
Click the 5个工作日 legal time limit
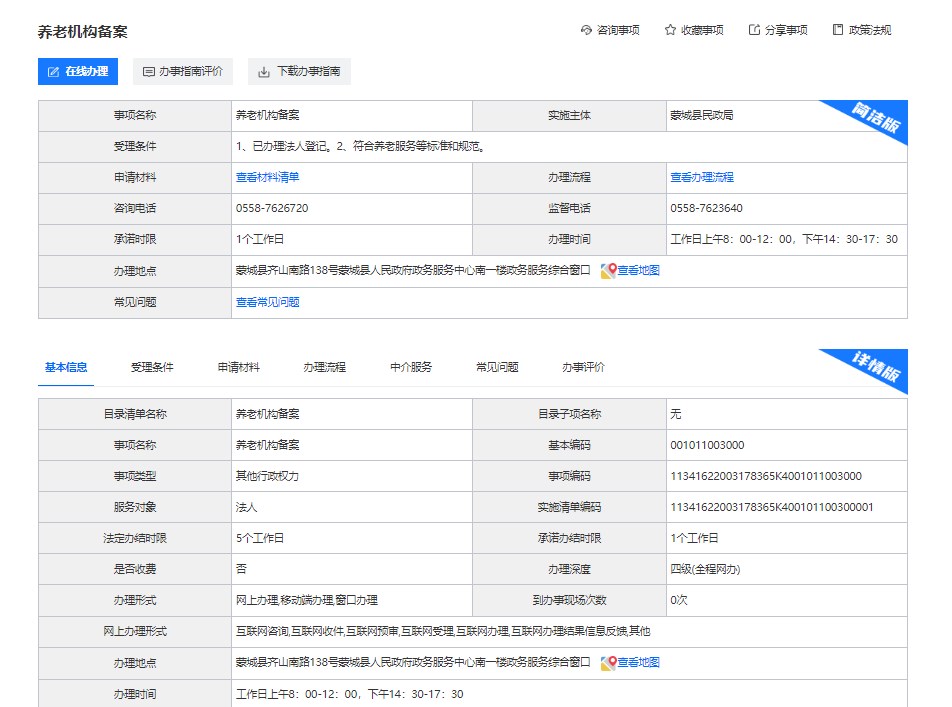pos(259,538)
